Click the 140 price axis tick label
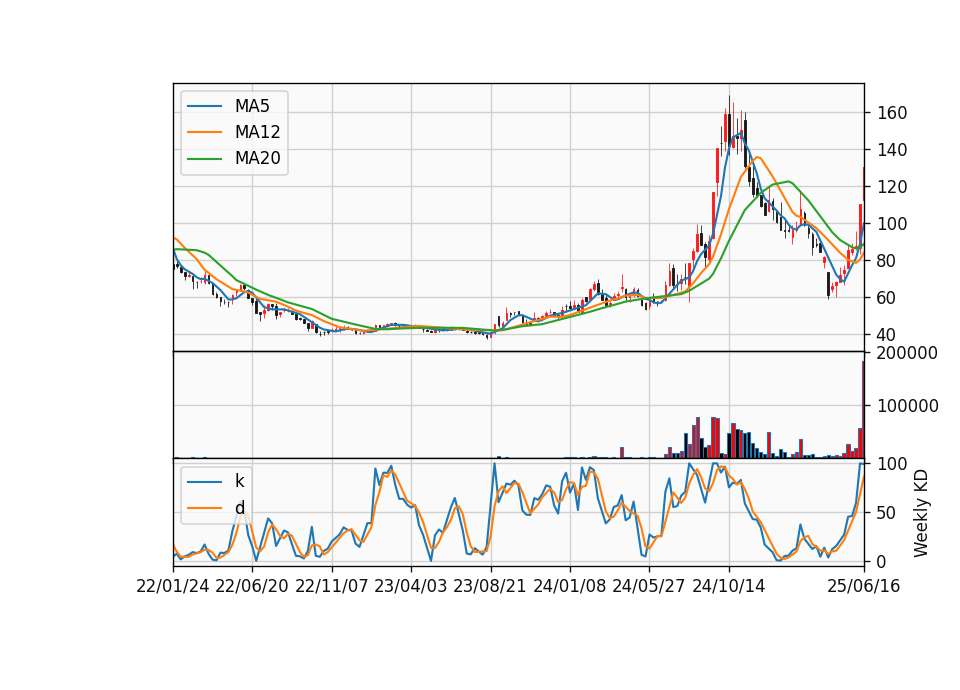The height and width of the screenshot is (690, 960). click(892, 150)
